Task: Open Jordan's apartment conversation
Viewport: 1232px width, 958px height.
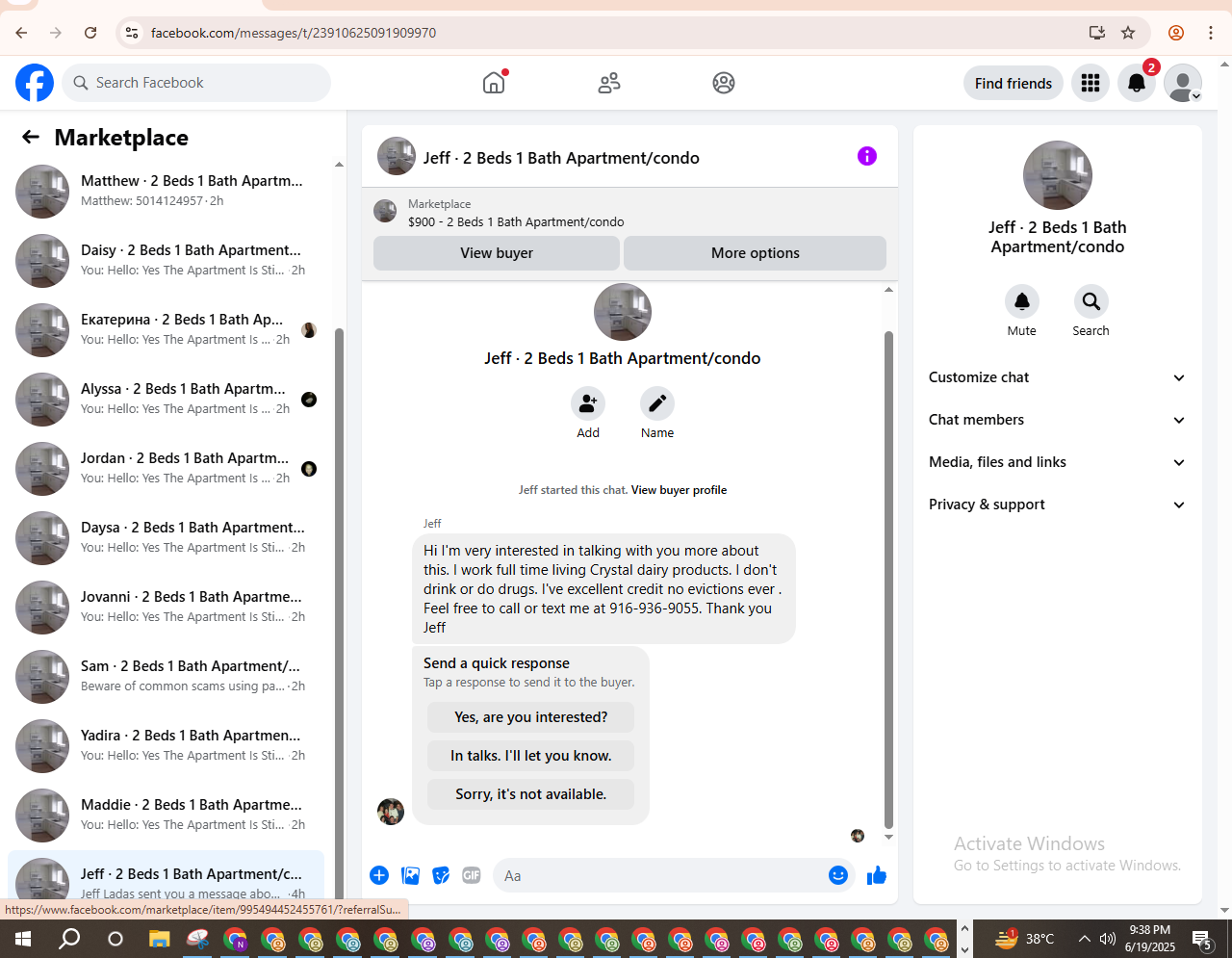Action: (x=166, y=468)
